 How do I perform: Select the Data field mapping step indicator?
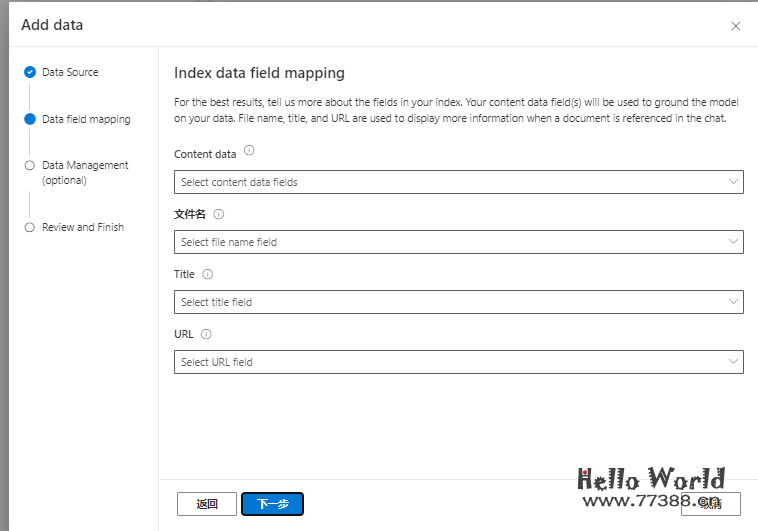pyautogui.click(x=29, y=119)
